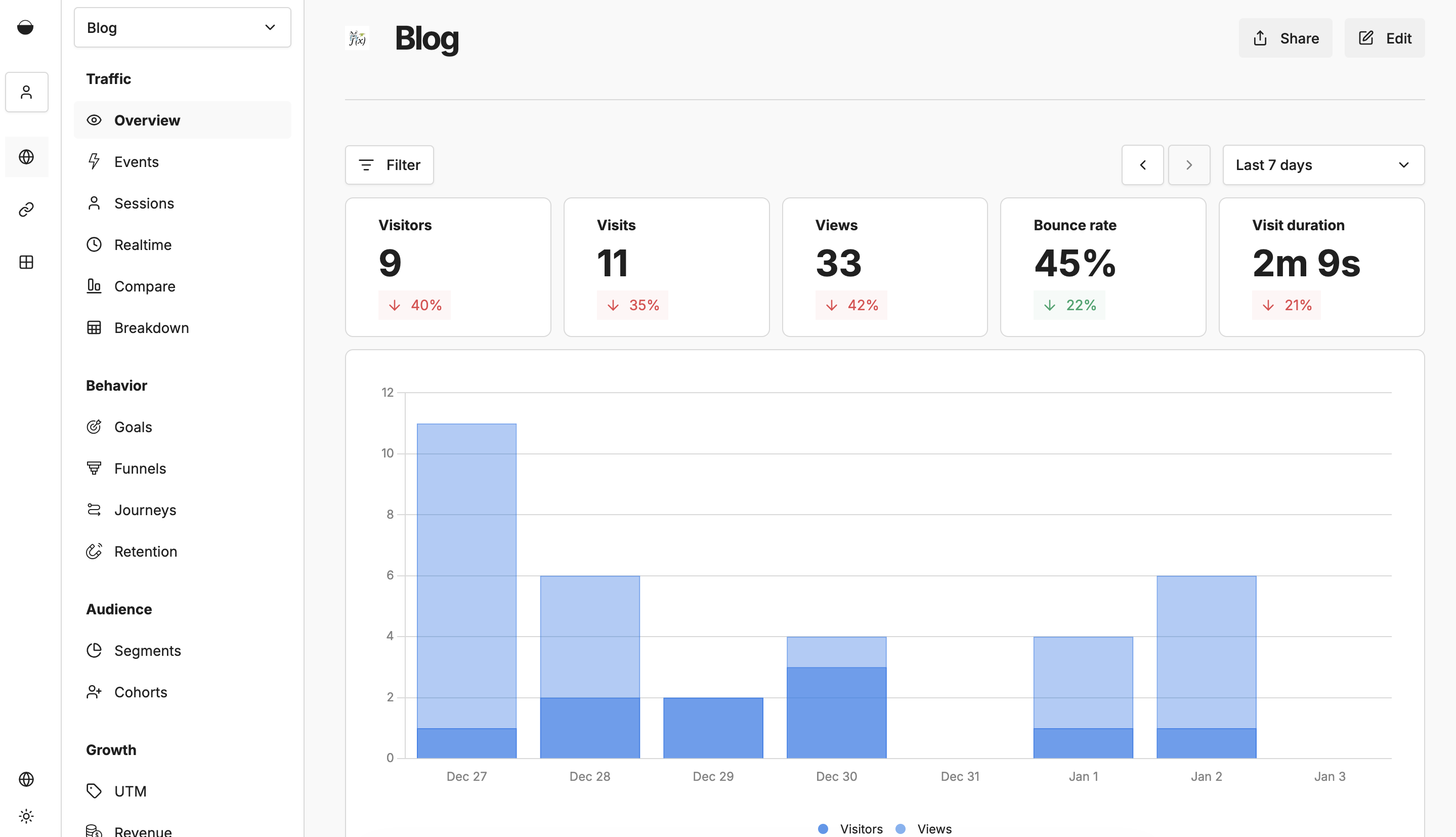
Task: Open Segments under Audience
Action: coord(148,650)
